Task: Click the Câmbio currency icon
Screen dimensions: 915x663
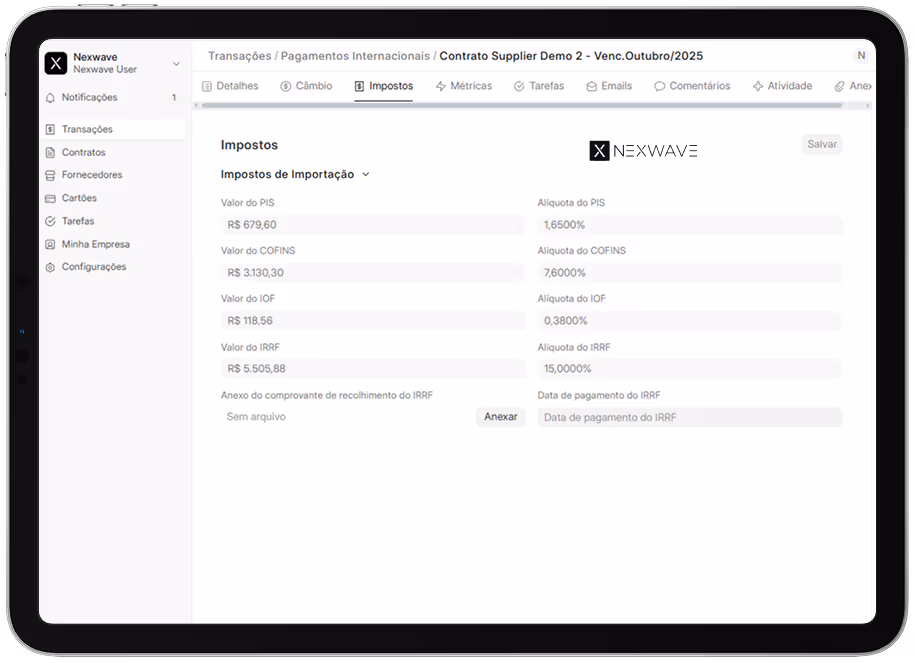Action: tap(285, 86)
